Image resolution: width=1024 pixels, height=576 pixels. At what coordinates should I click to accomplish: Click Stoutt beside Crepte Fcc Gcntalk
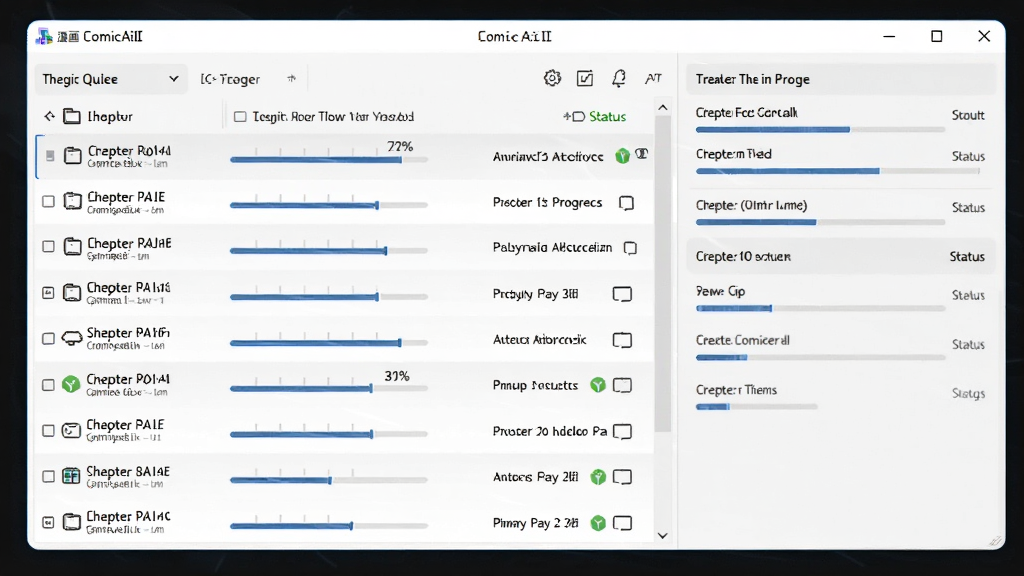(968, 115)
